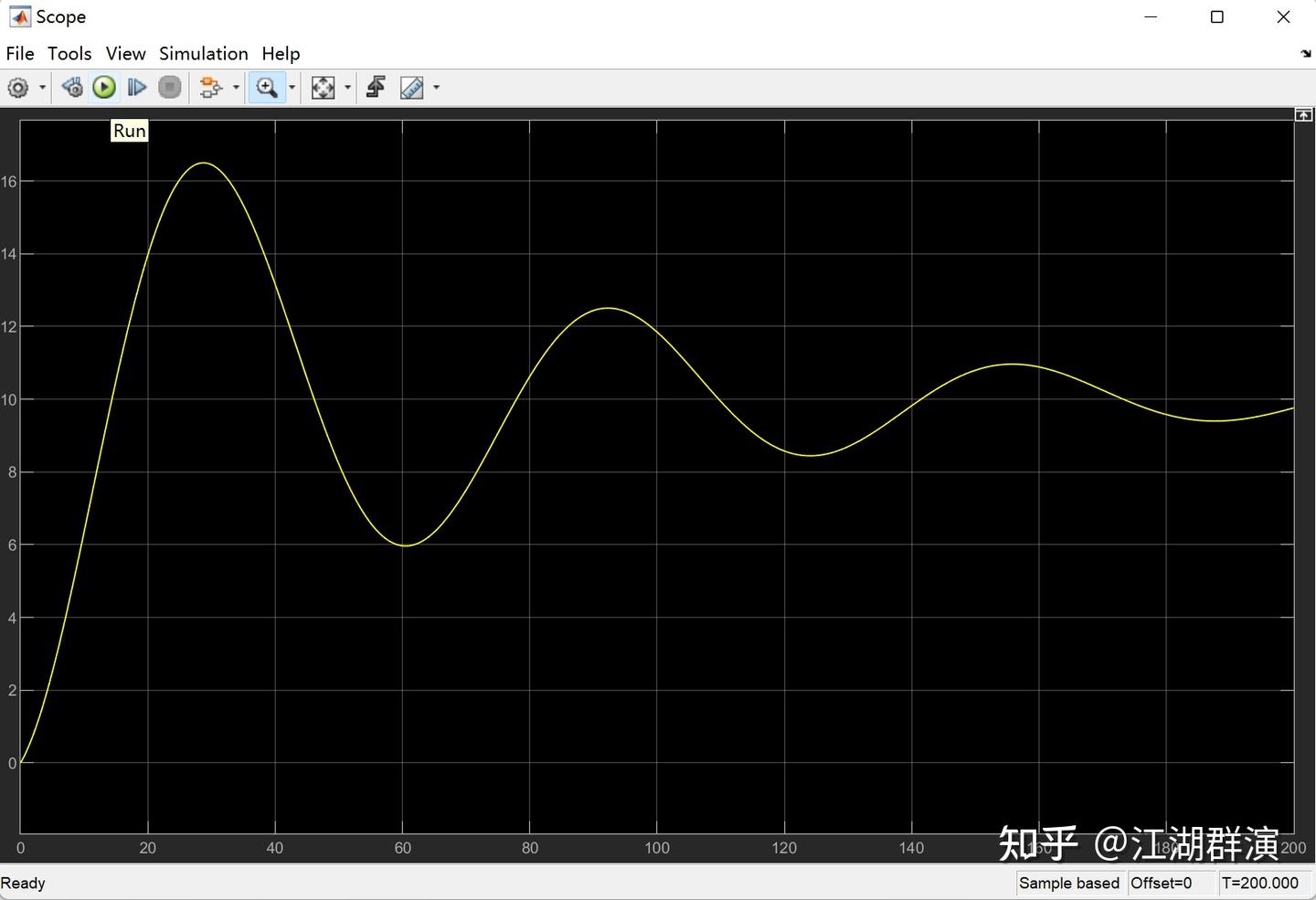Close the Scope window
This screenshot has height=900, width=1316.
pos(1283,16)
